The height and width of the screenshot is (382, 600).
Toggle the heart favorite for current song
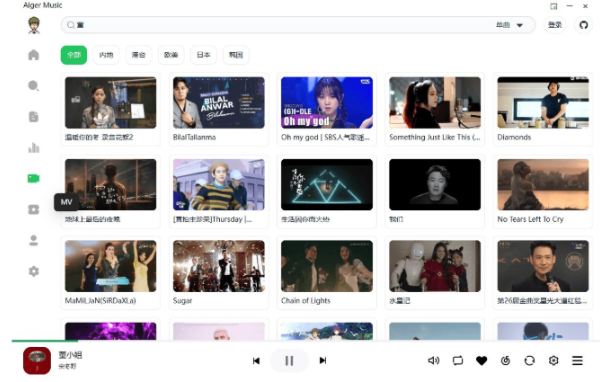coord(481,361)
